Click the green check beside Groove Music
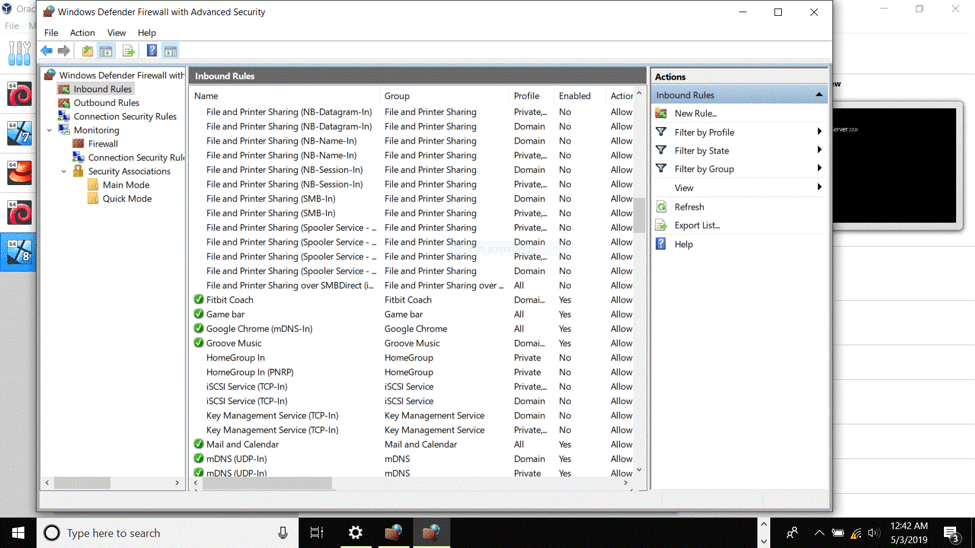 (198, 343)
